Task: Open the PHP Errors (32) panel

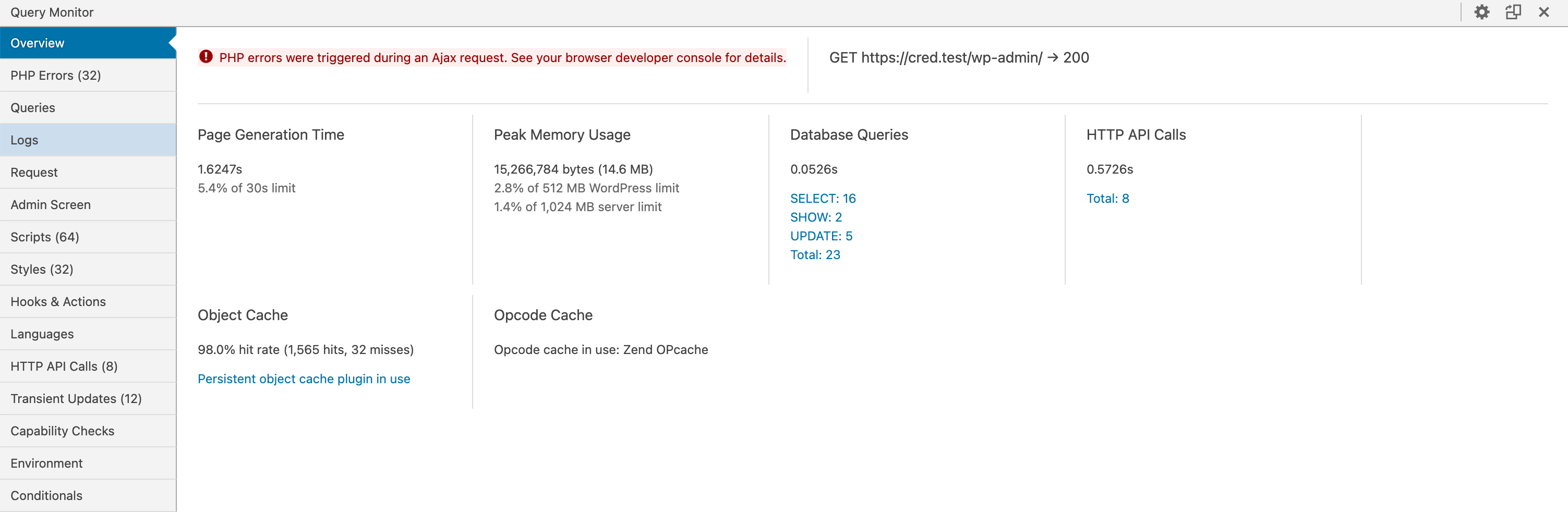Action: [x=55, y=76]
